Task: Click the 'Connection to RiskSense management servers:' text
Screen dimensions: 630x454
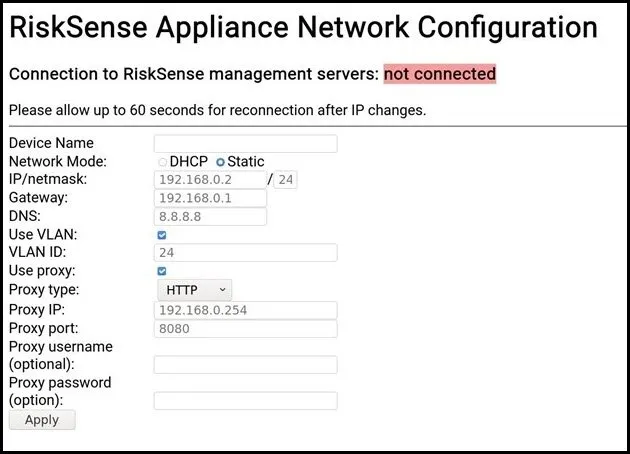Action: pos(194,74)
